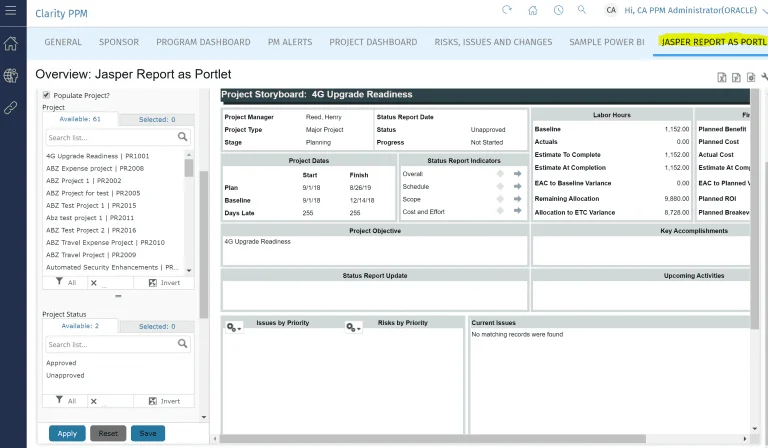768x448 pixels.
Task: Click the Save button
Action: [148, 433]
